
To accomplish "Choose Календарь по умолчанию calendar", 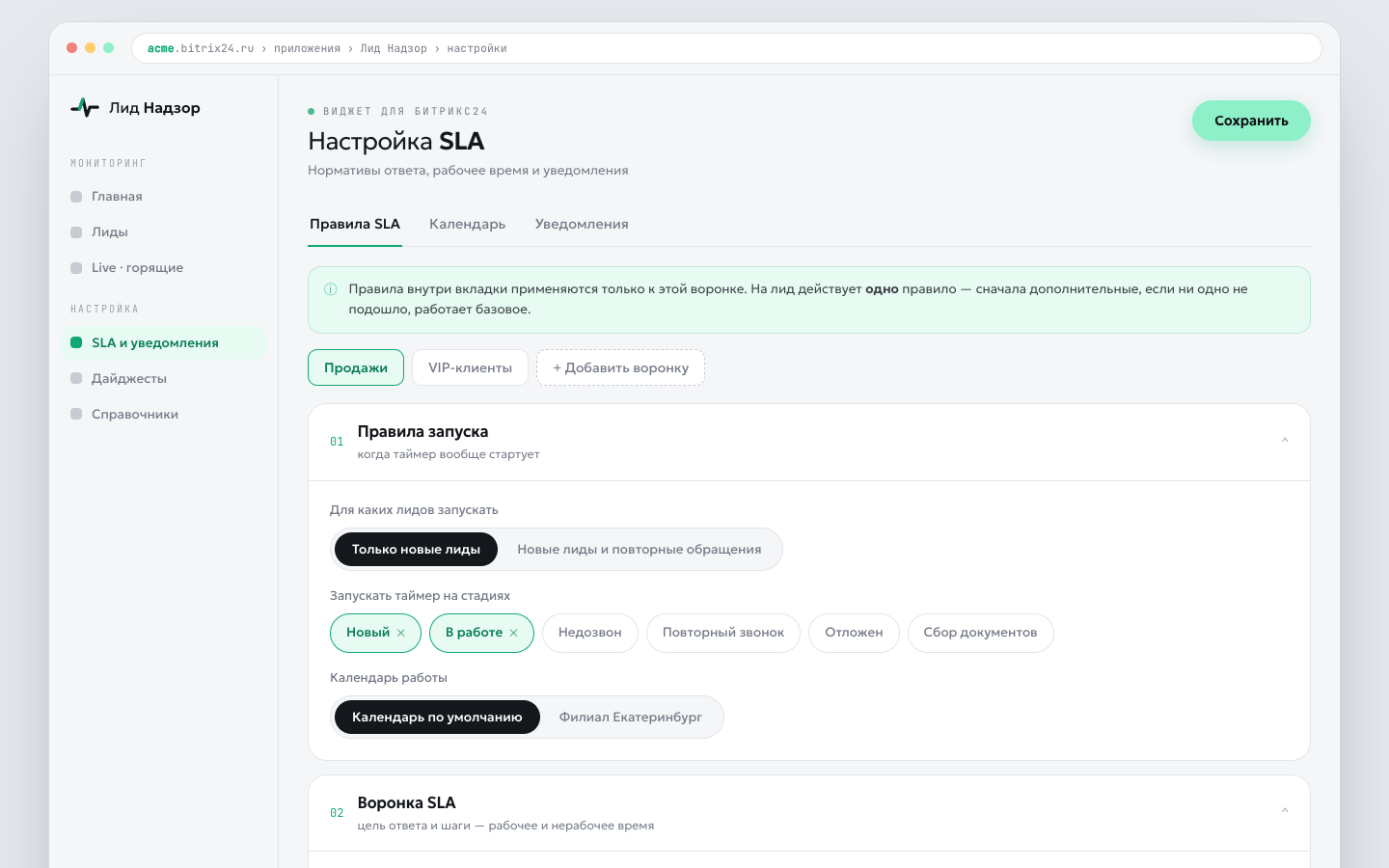I will coord(437,718).
